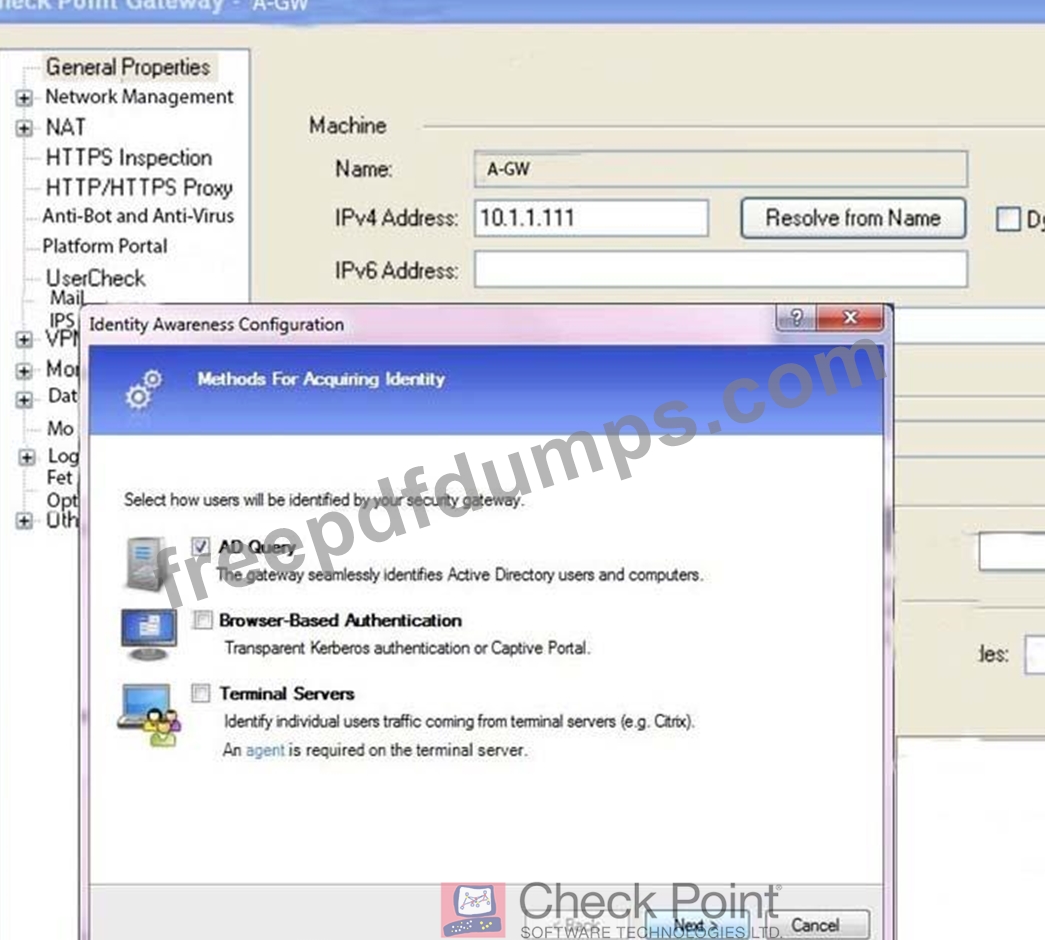The image size is (1045, 940).
Task: Click the gears icon in wizard header
Action: point(143,389)
